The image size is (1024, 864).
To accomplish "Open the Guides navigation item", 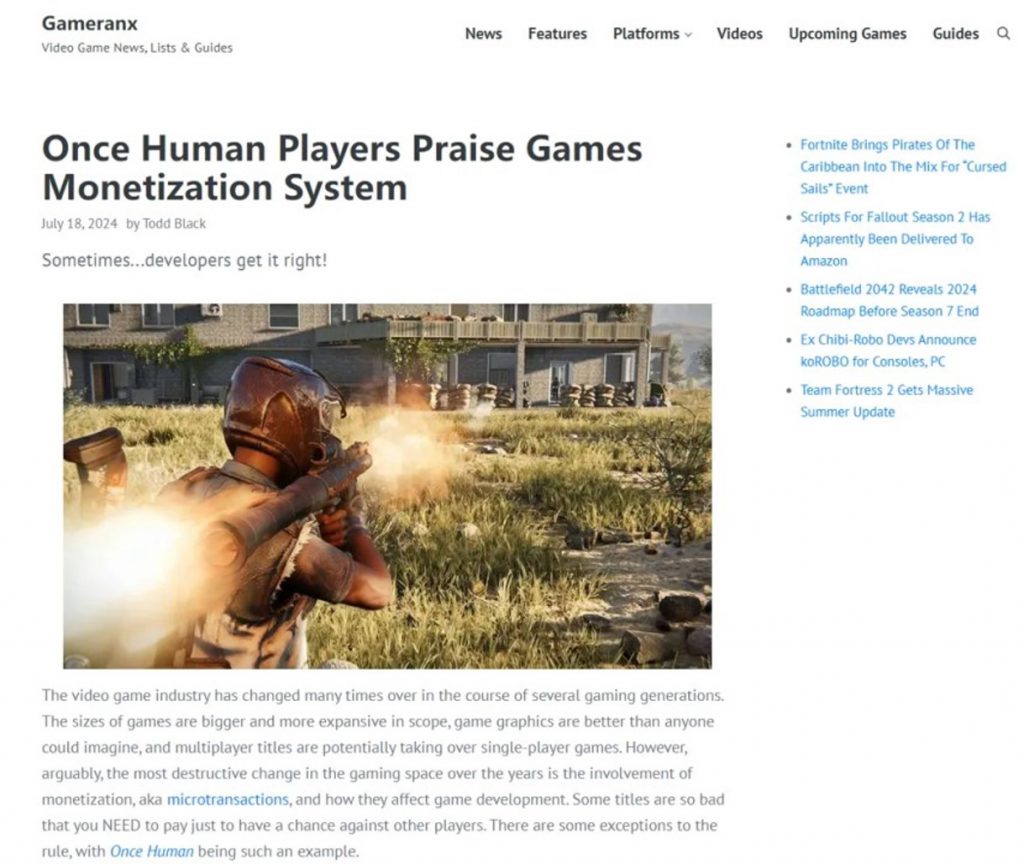I will tap(955, 33).
